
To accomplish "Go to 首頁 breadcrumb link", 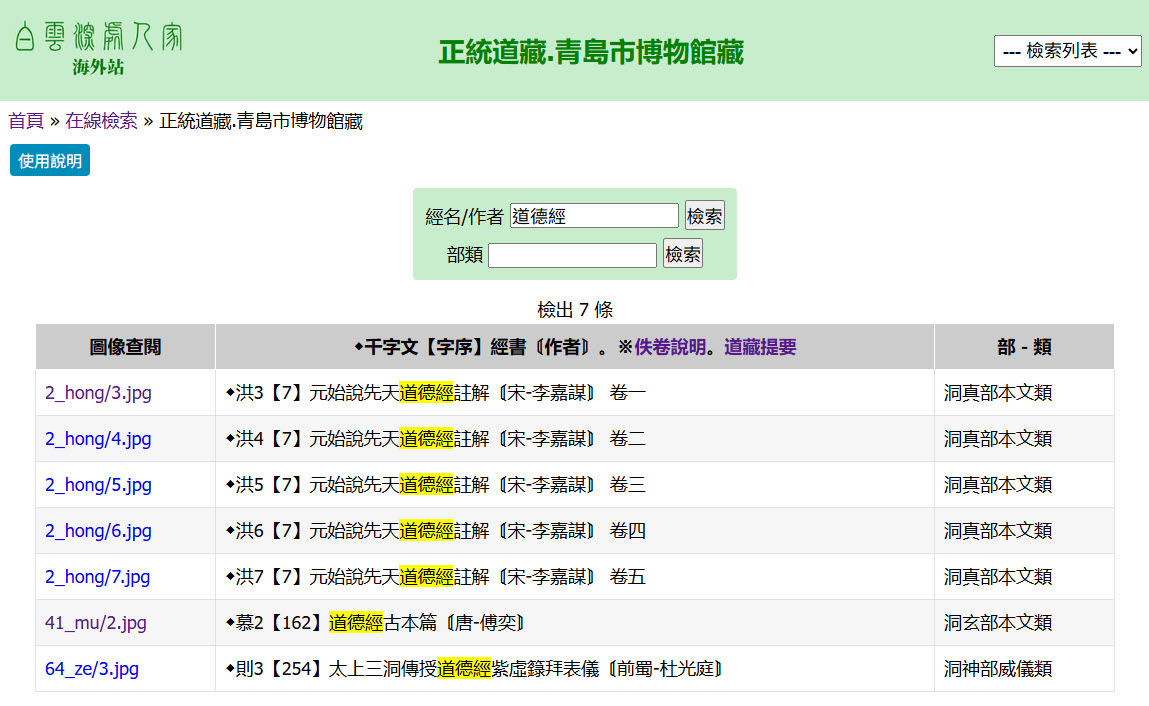I will click(x=26, y=121).
